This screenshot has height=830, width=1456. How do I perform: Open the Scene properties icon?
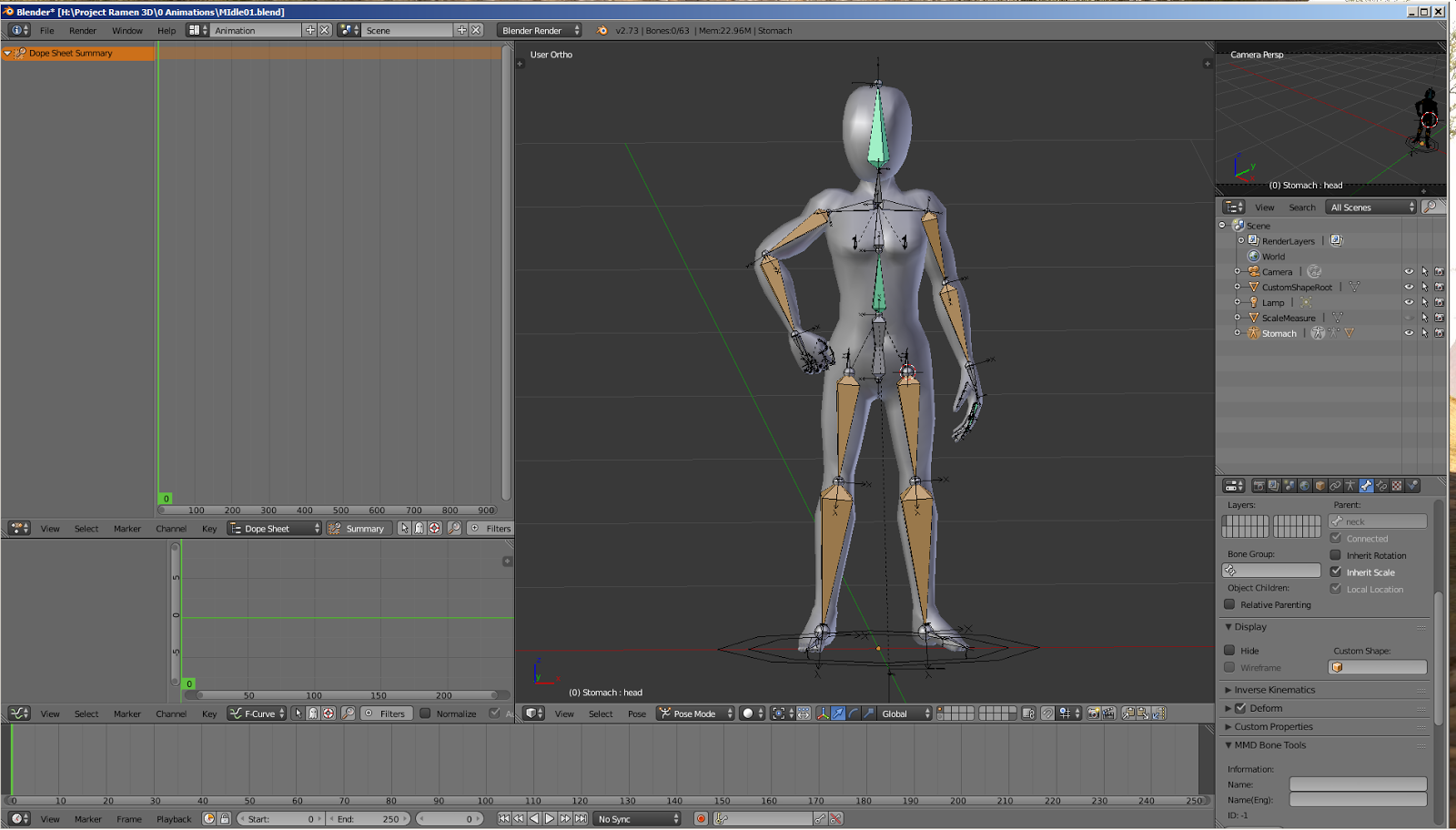point(1289,486)
